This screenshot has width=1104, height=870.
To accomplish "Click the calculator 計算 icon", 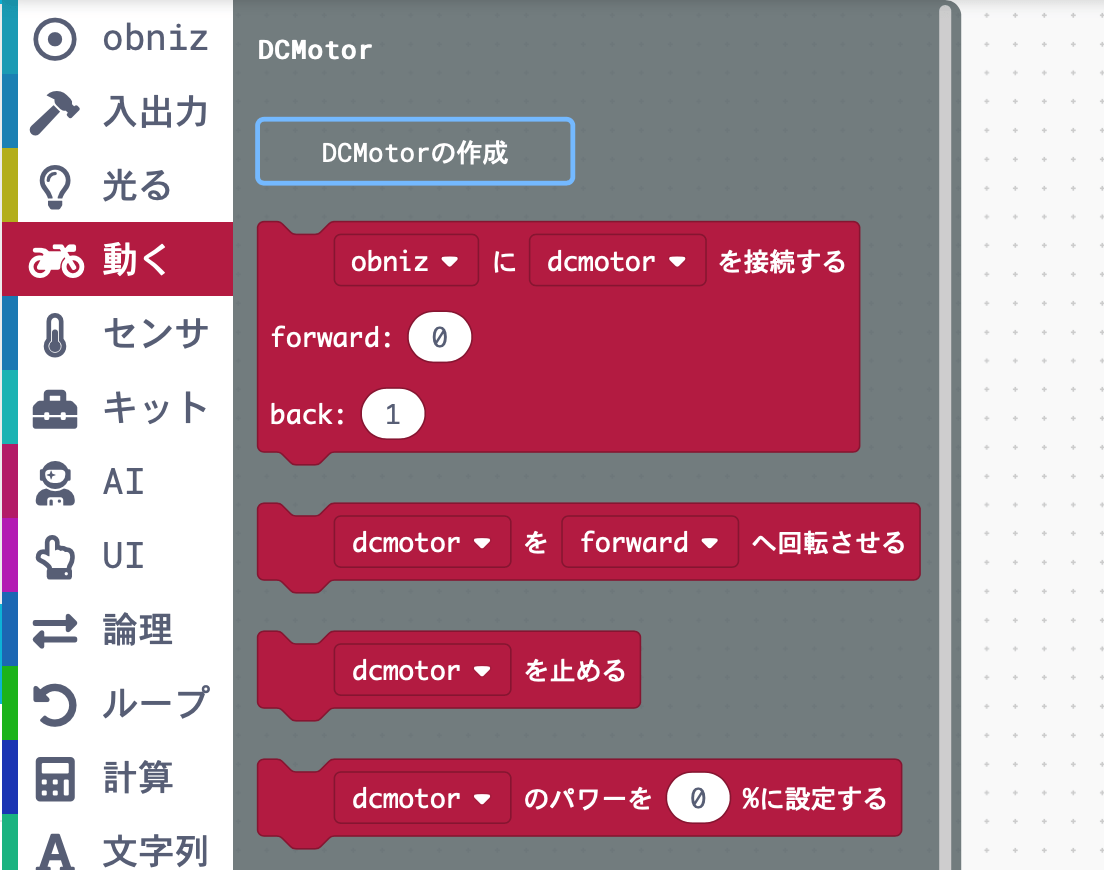I will pos(55,778).
